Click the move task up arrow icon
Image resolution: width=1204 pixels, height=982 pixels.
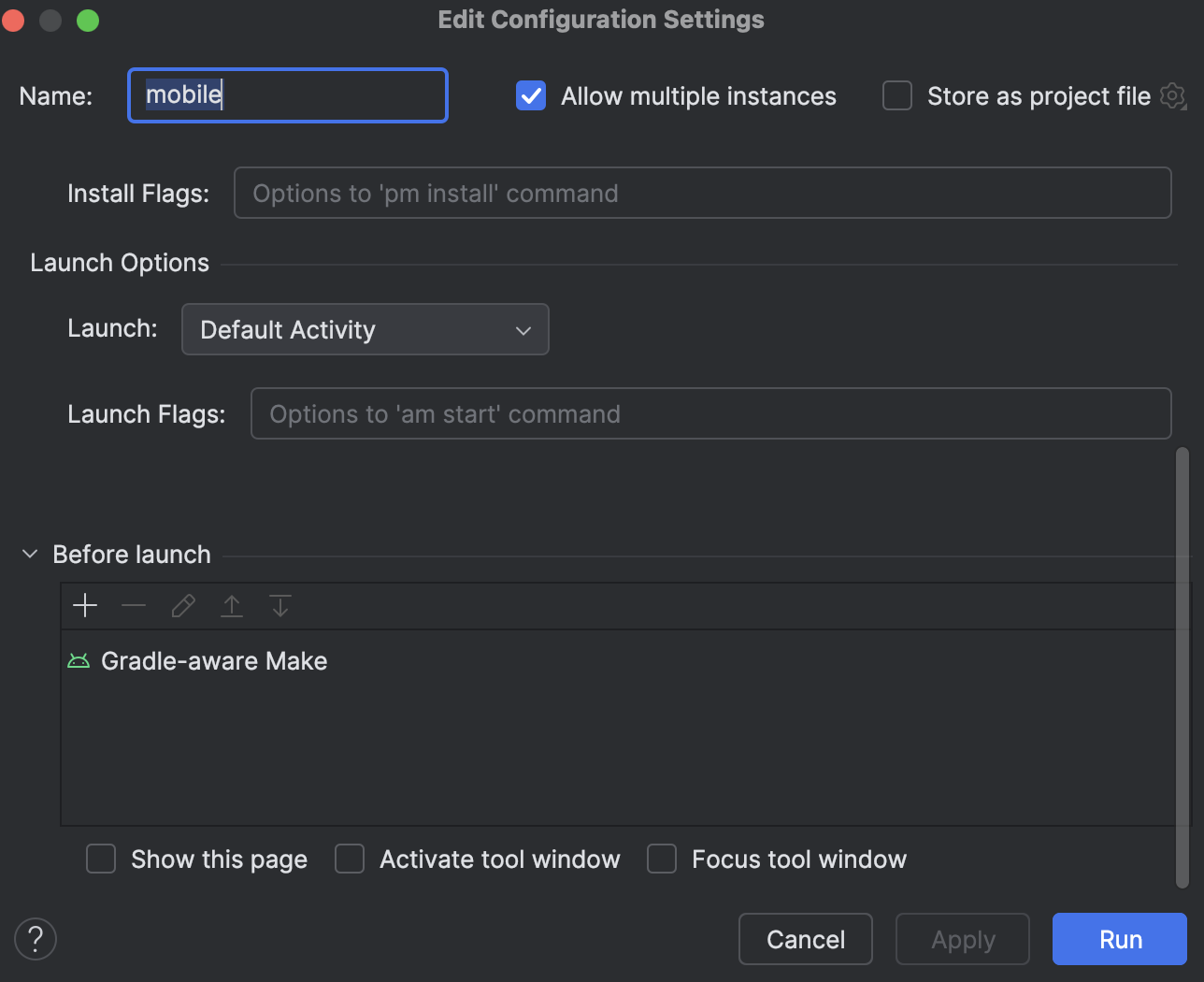232,606
